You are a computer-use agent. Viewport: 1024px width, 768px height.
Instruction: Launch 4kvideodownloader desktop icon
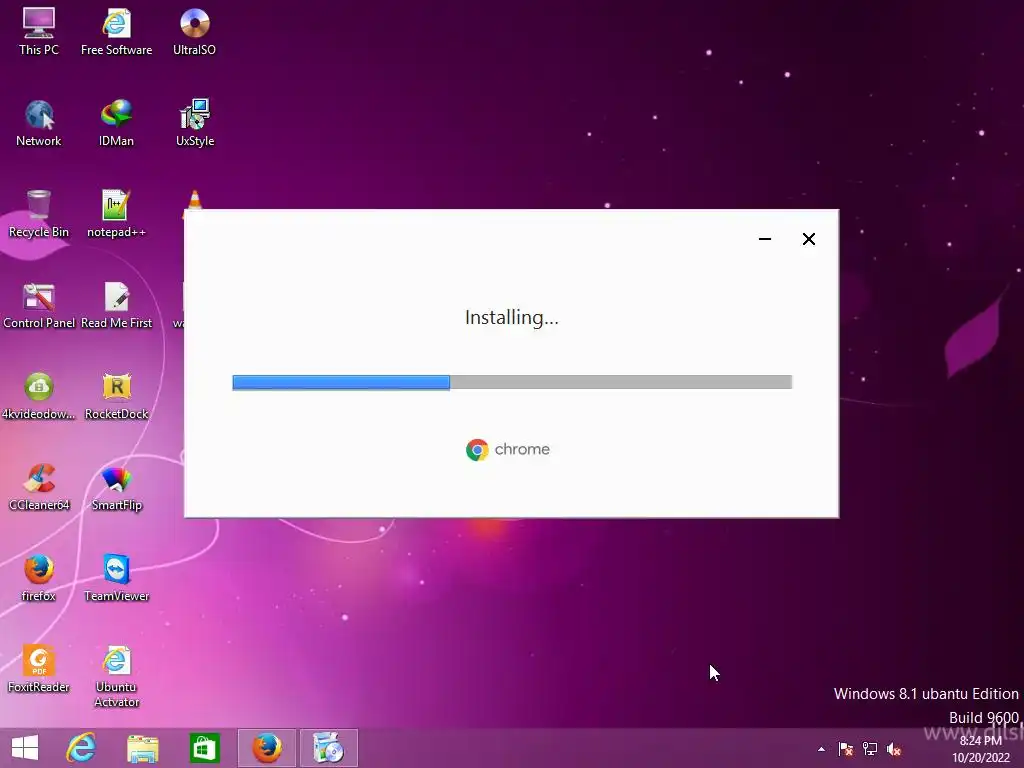(39, 396)
